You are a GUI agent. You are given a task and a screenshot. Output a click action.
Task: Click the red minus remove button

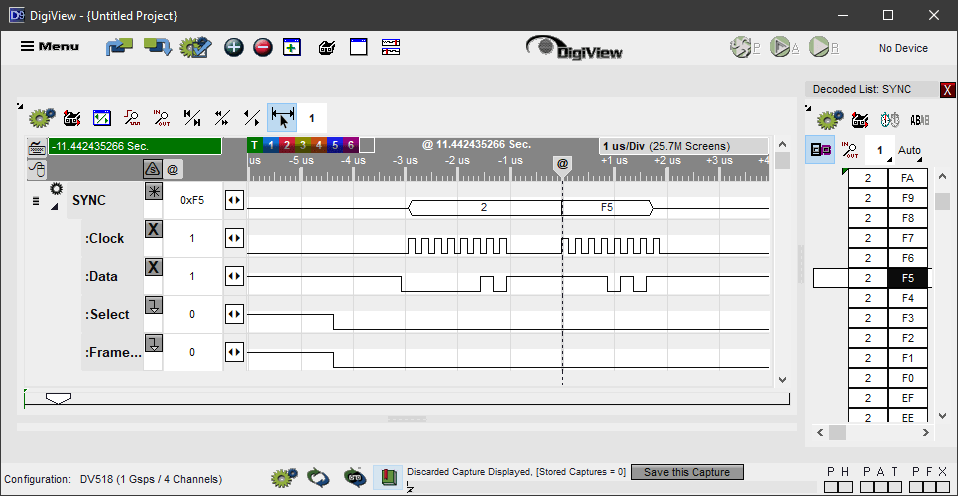point(262,47)
